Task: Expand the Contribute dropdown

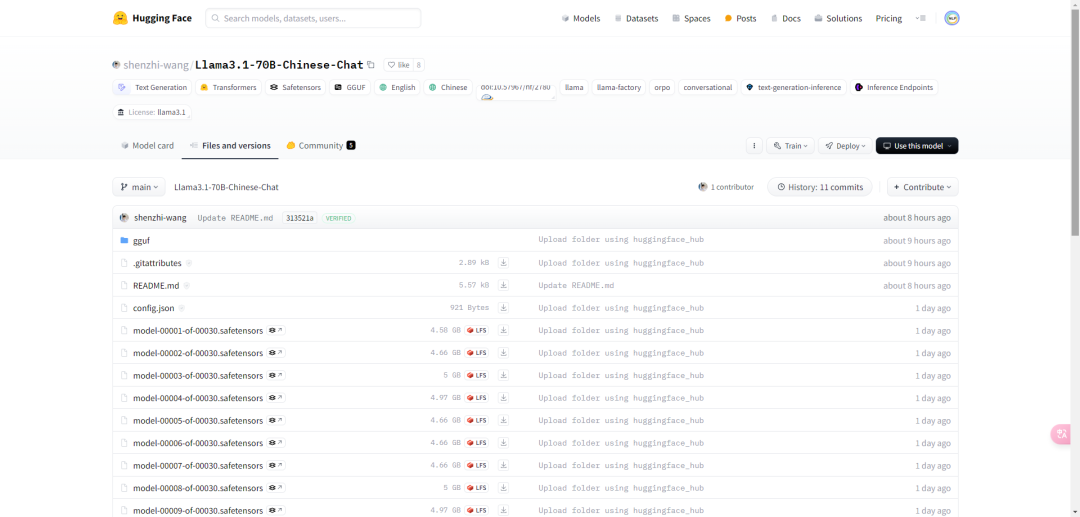Action: [922, 187]
